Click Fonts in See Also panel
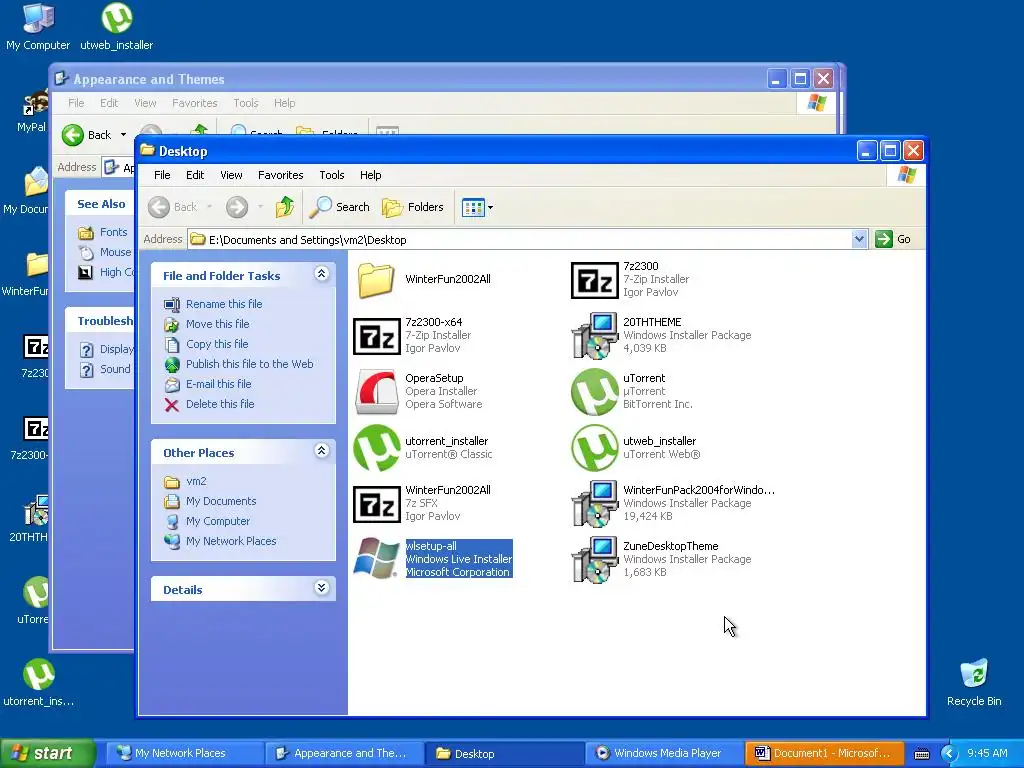The height and width of the screenshot is (768, 1024). [x=113, y=232]
